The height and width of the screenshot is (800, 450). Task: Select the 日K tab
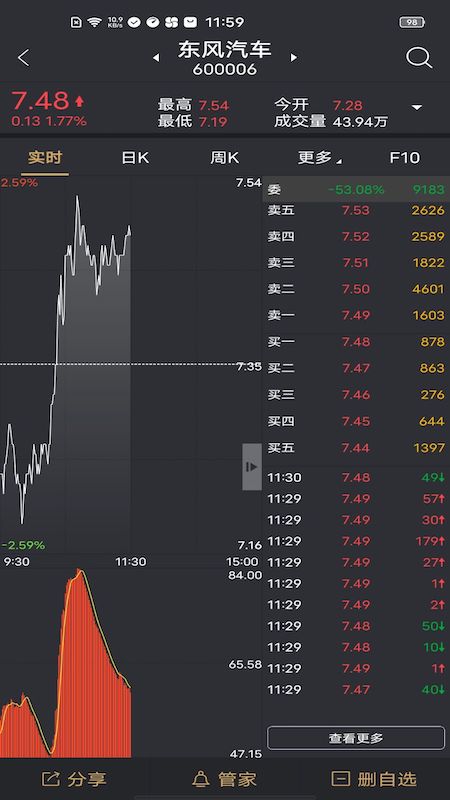pos(135,158)
